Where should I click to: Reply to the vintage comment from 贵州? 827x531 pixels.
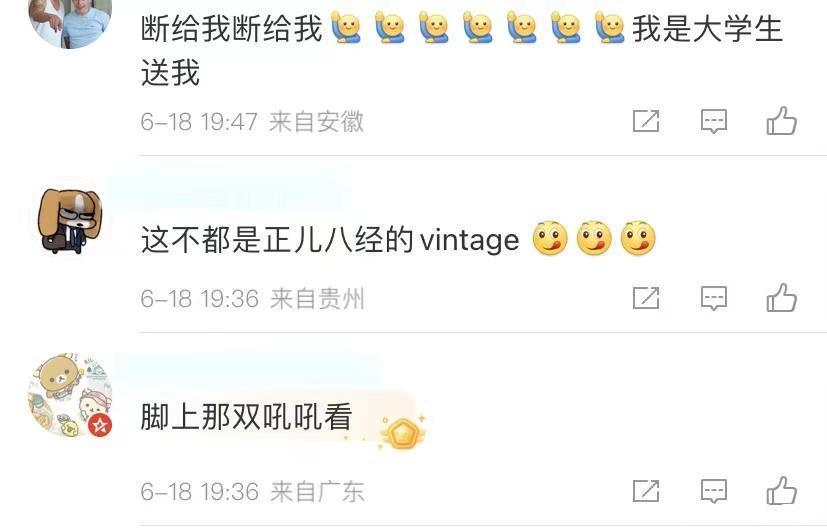(714, 298)
